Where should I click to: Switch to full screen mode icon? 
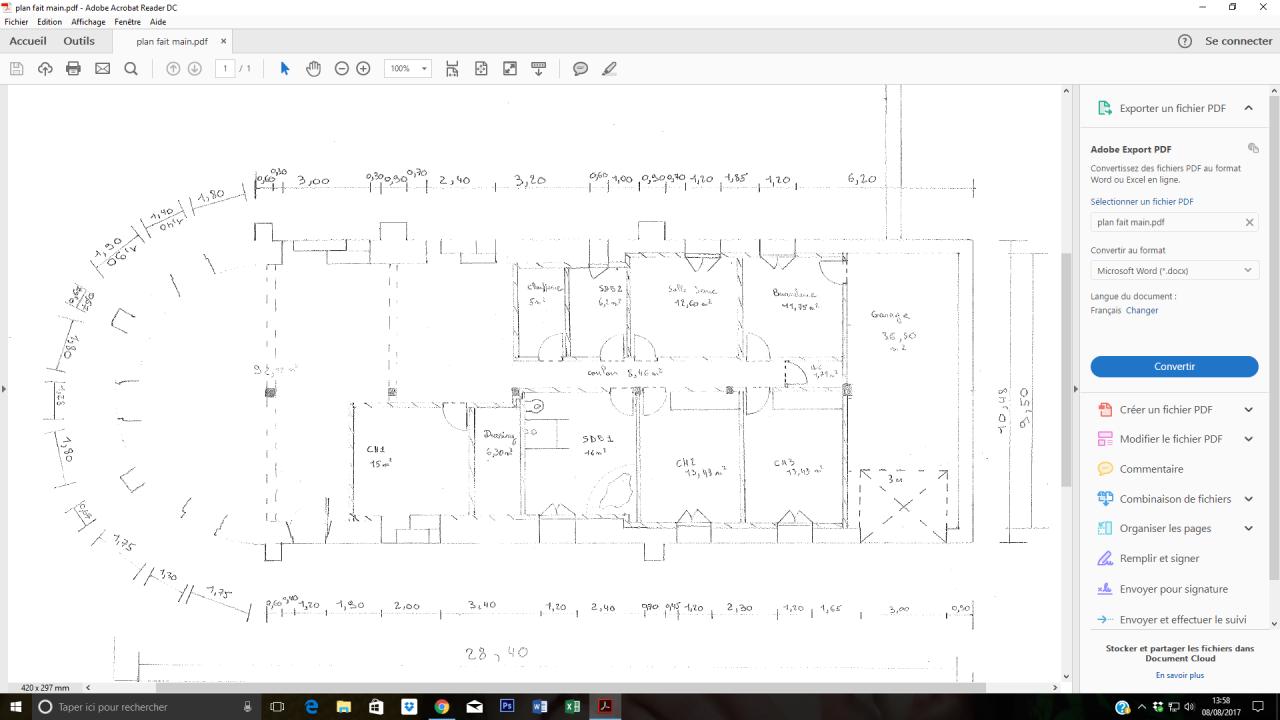(510, 68)
